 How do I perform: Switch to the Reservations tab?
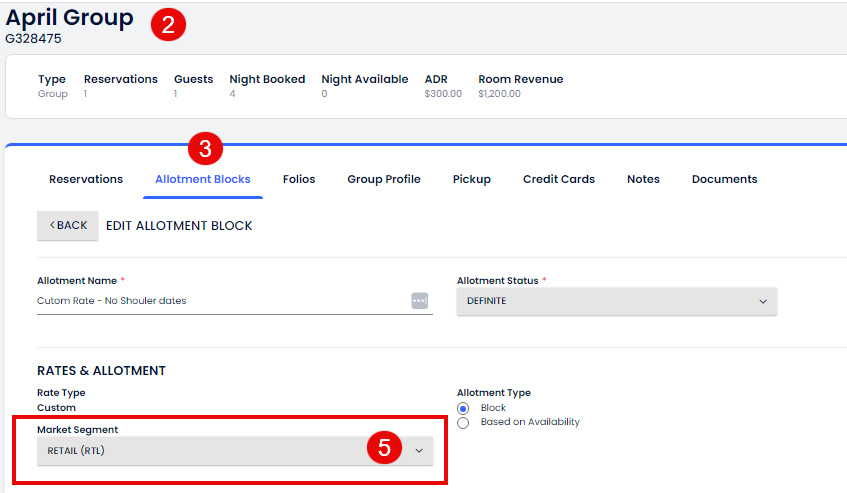pos(86,179)
